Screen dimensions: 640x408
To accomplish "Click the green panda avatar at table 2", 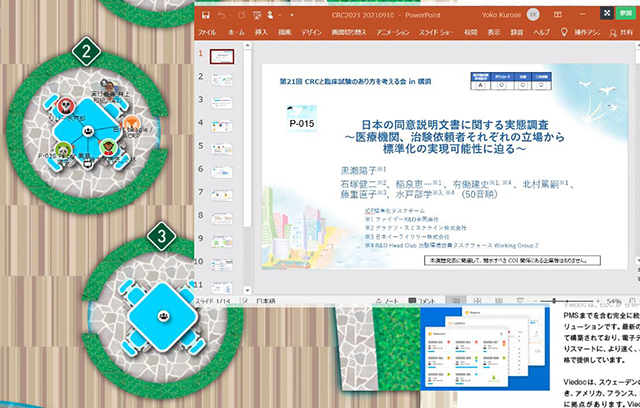I will 63,150.
